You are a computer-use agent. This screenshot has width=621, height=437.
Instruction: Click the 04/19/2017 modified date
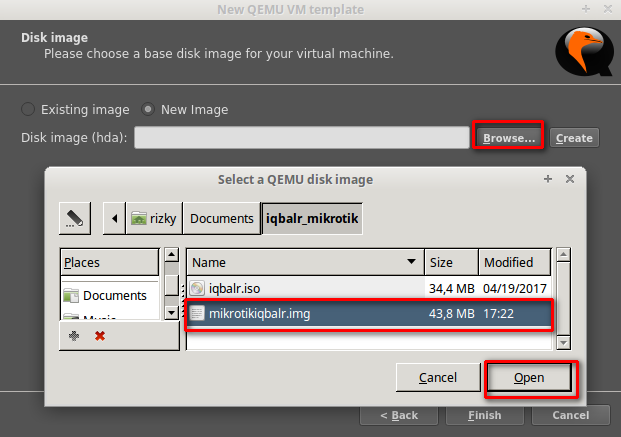point(515,288)
